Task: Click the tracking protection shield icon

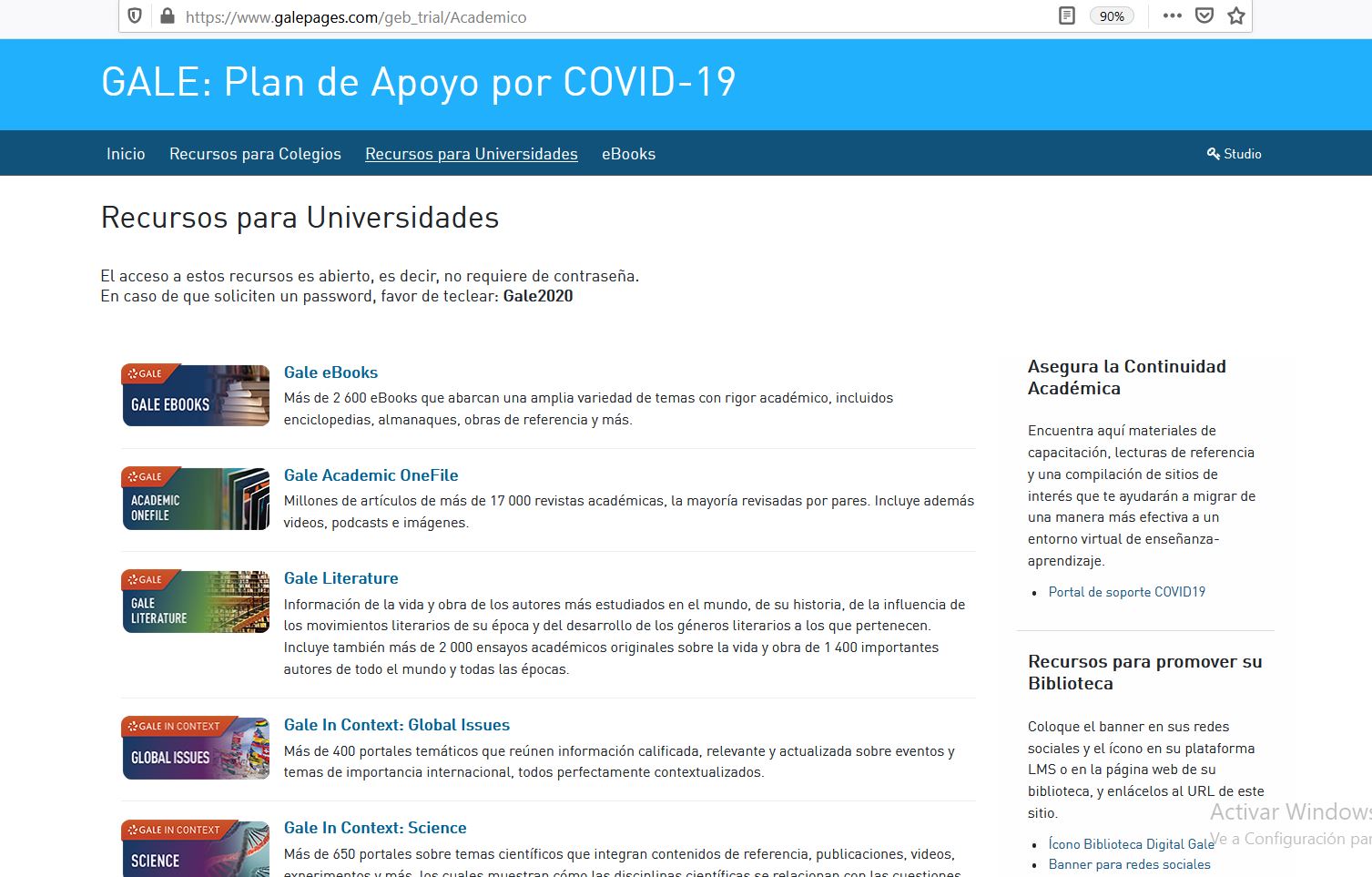Action: 135,16
